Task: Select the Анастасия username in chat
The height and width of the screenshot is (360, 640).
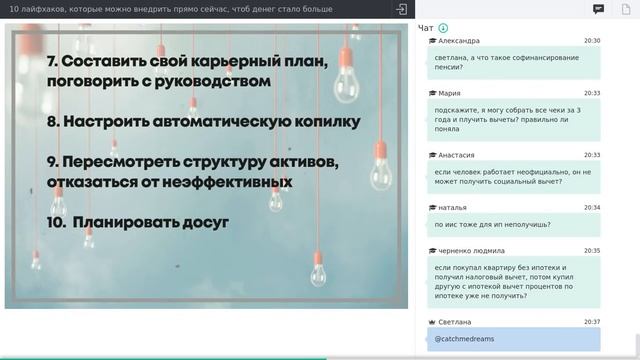Action: pyautogui.click(x=456, y=155)
